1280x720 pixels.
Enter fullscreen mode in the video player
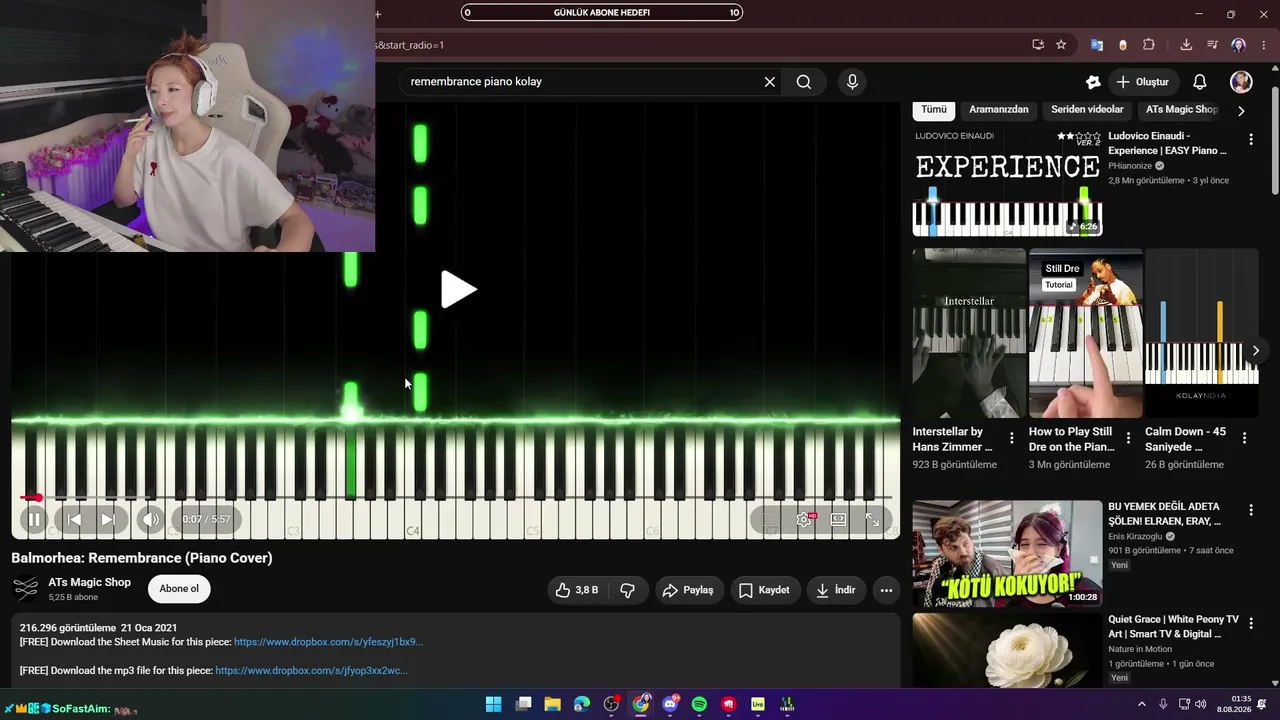point(872,519)
